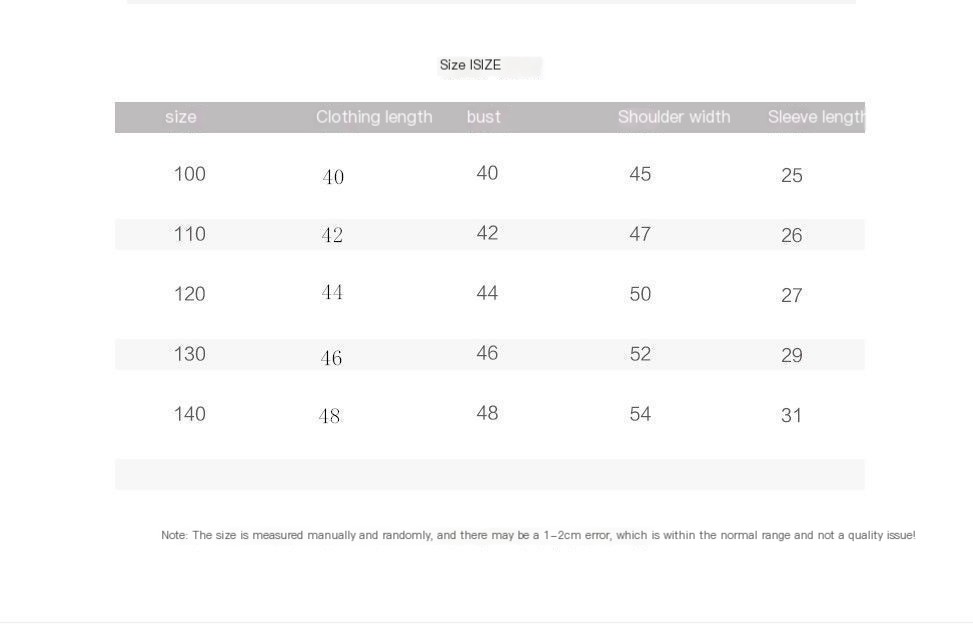Screen dimensions: 973x624
Task: Select the "size" column header
Action: [x=181, y=117]
